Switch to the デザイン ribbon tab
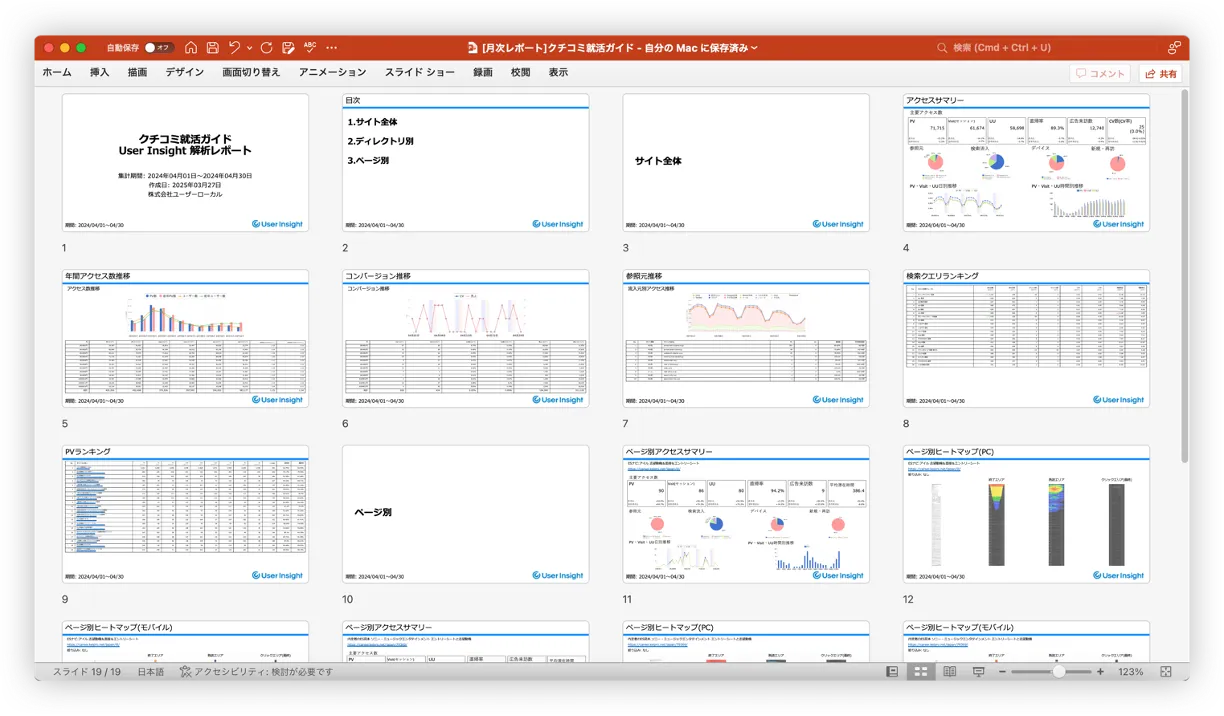Image resolution: width=1224 pixels, height=716 pixels. coord(185,72)
